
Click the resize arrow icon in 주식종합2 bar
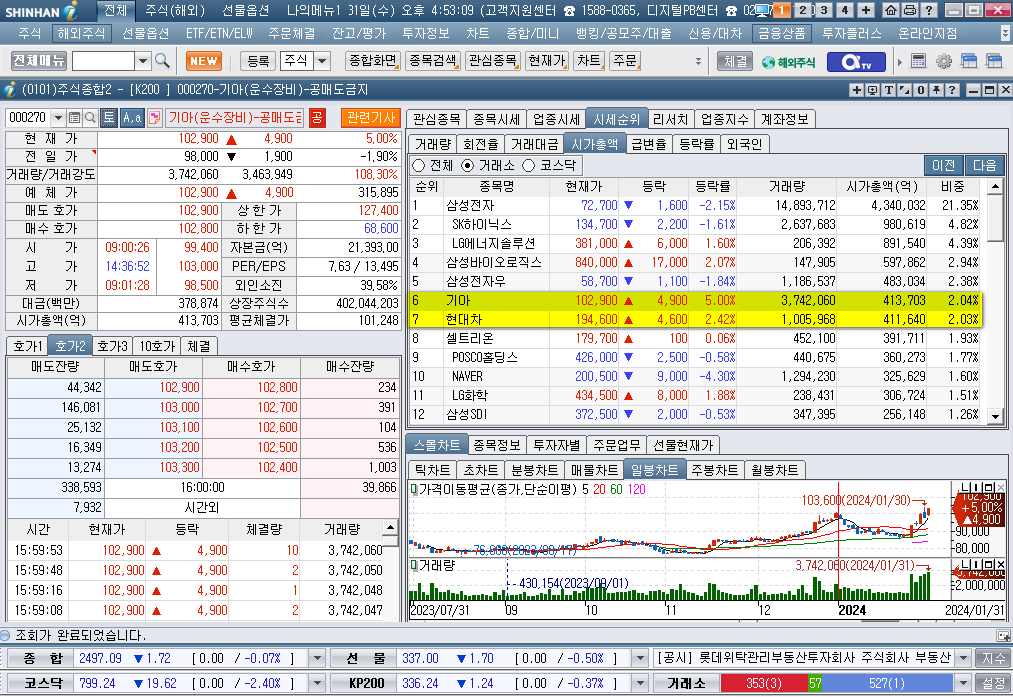click(904, 90)
